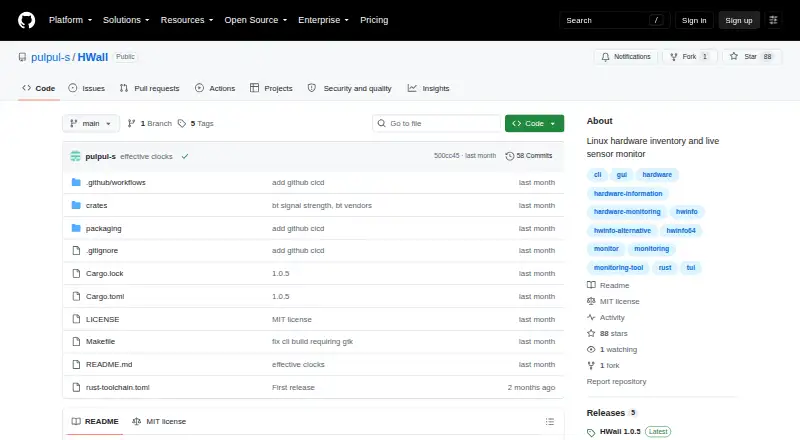
Task: Switch to the Actions tab
Action: click(x=215, y=88)
